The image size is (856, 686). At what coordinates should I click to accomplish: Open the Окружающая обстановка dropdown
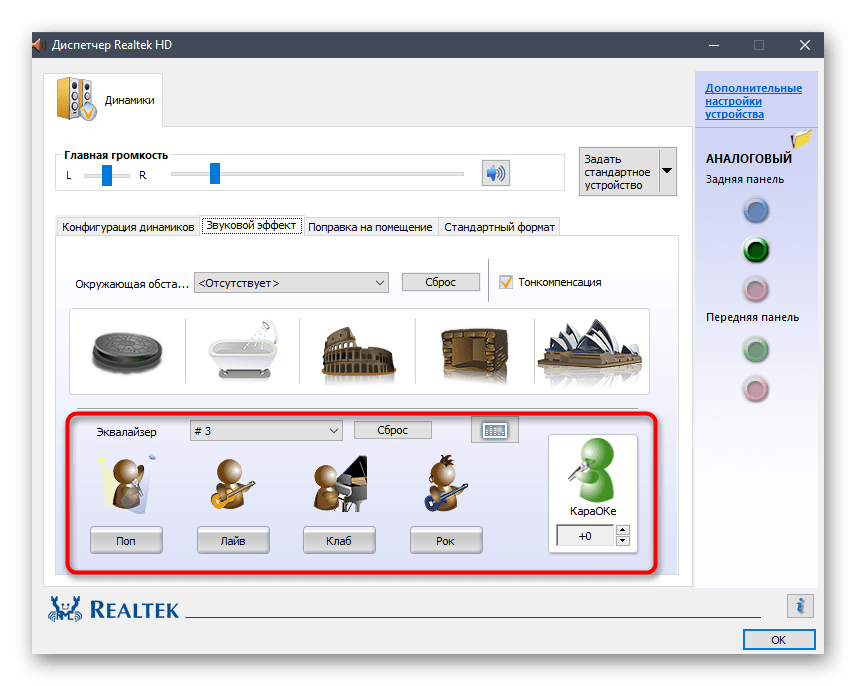coord(291,283)
